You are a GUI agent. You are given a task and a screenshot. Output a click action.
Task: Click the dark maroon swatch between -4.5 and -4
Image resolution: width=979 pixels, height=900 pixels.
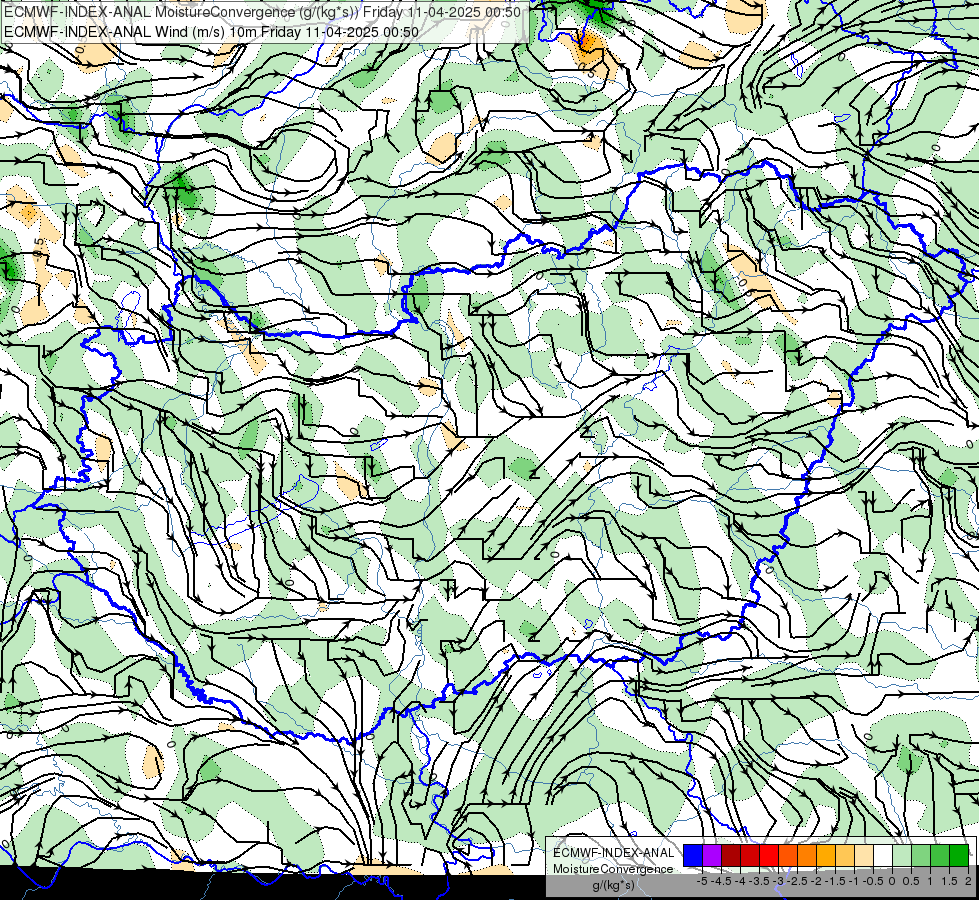731,855
